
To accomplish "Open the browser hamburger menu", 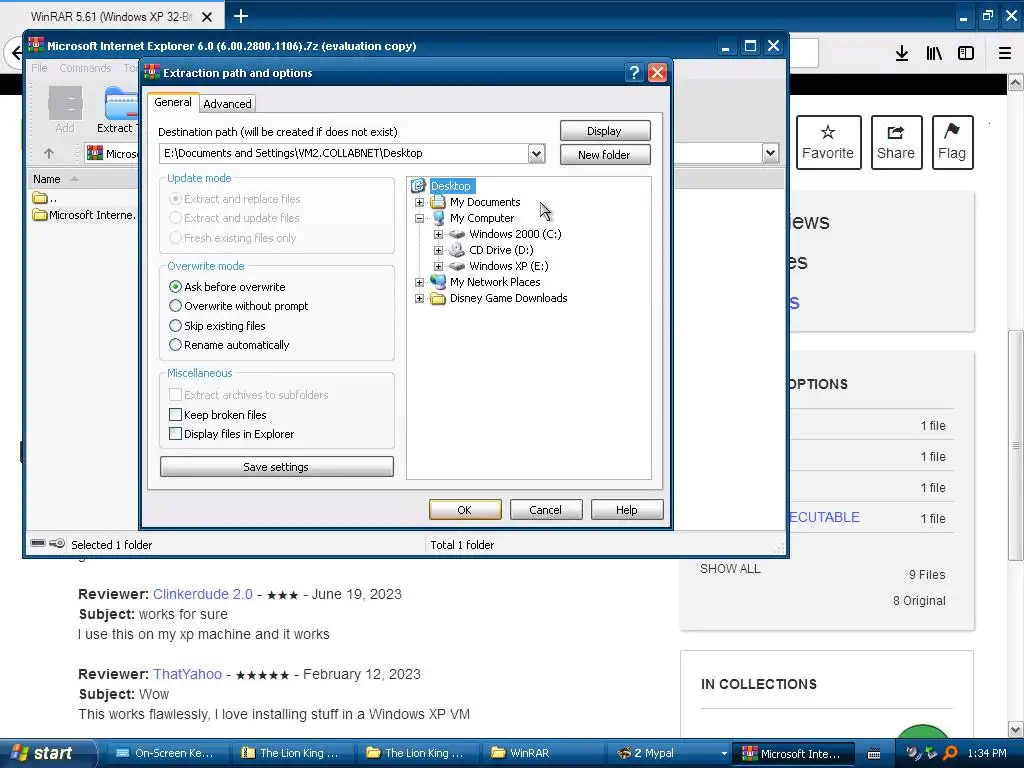I will tap(1005, 54).
